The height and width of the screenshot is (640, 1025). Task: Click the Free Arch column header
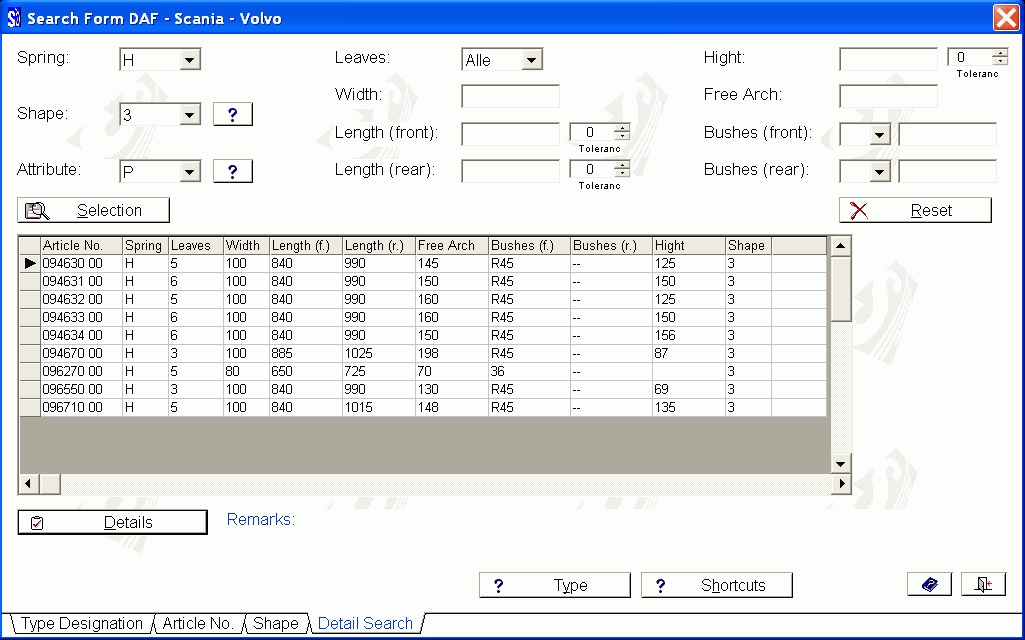click(452, 246)
